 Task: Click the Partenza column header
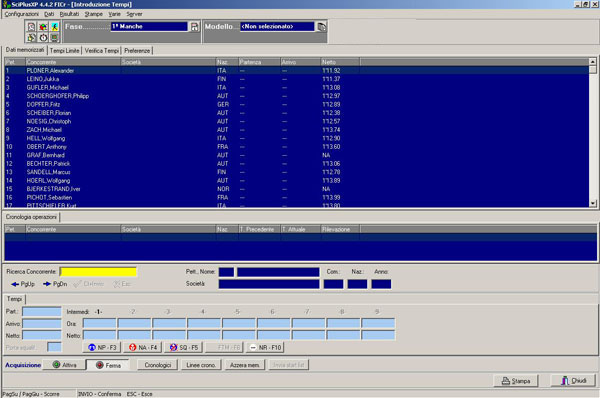[259, 62]
